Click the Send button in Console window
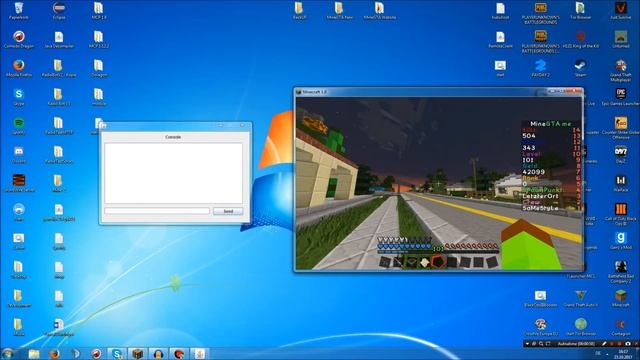The height and width of the screenshot is (360, 640). 228,211
